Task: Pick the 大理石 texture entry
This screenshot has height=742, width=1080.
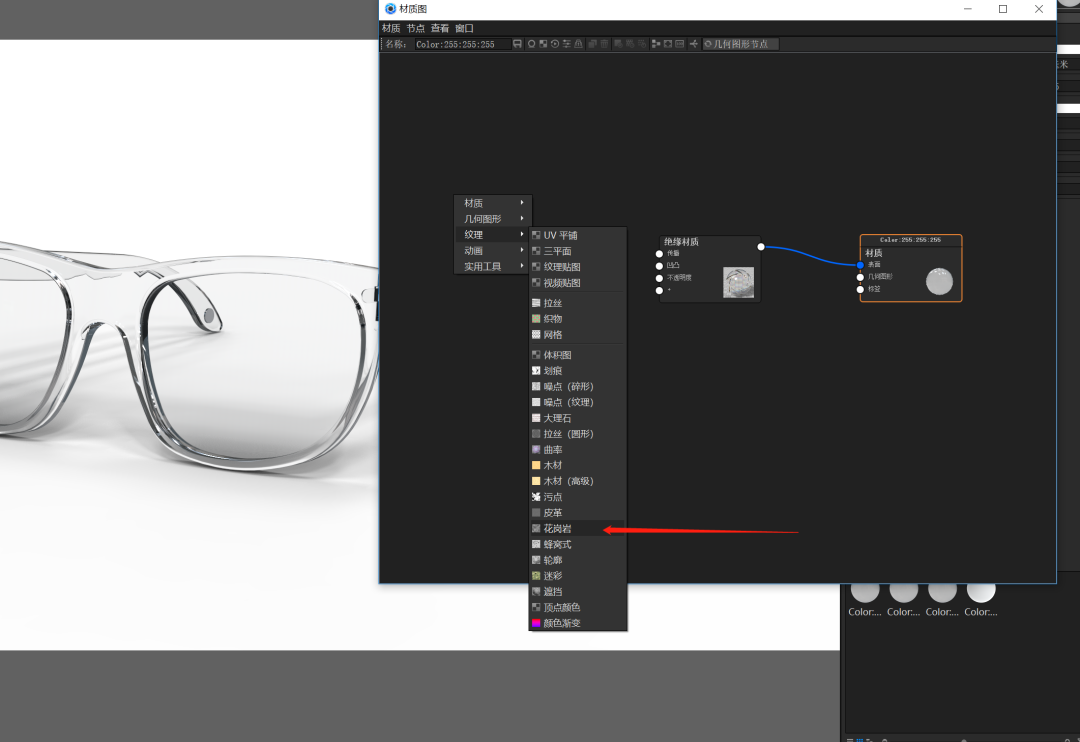Action: pyautogui.click(x=578, y=418)
